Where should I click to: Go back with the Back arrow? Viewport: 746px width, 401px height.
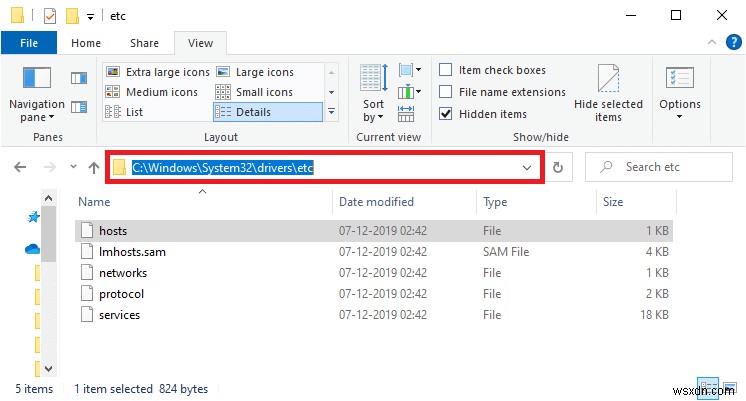tap(20, 167)
